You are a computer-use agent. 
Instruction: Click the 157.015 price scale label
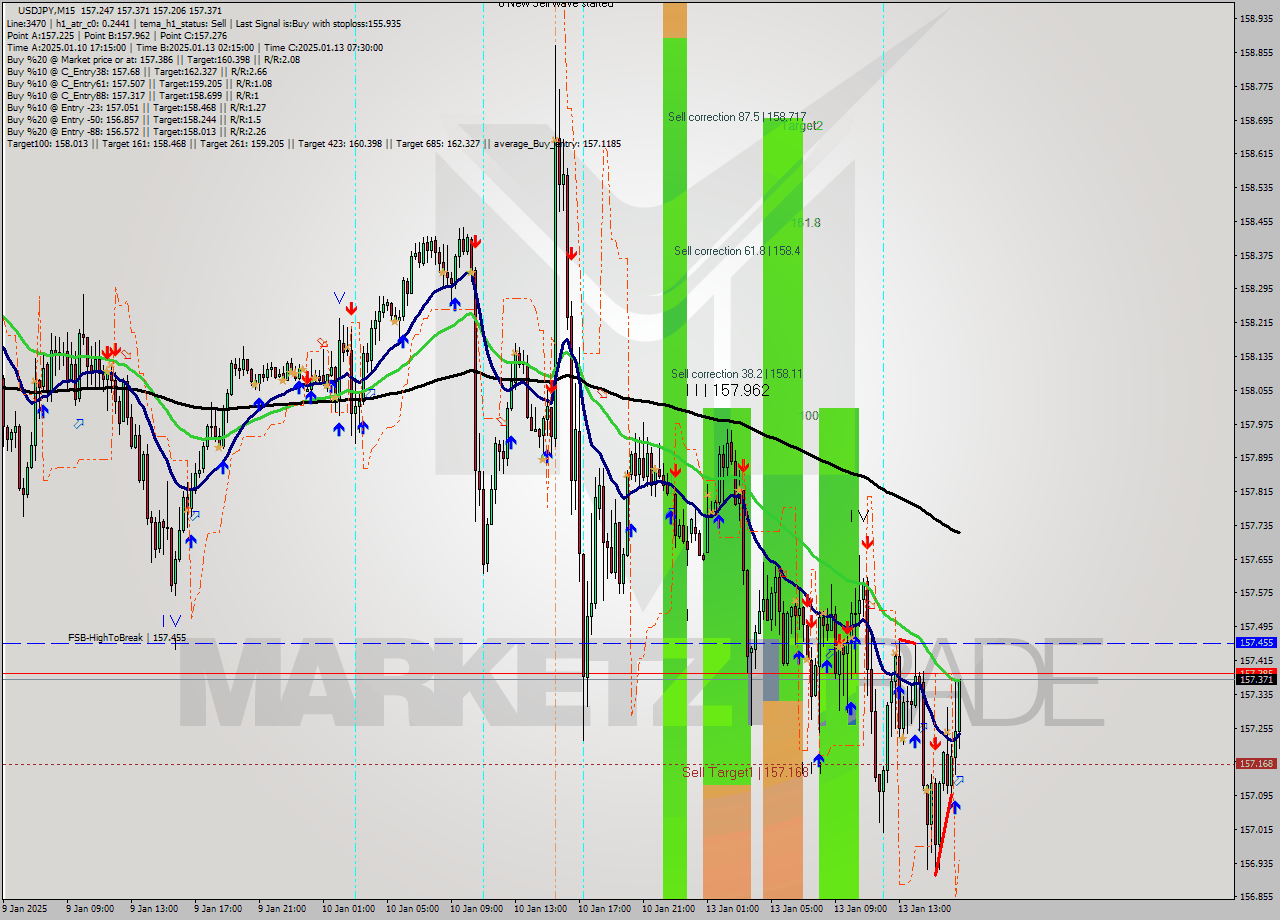tap(1256, 829)
